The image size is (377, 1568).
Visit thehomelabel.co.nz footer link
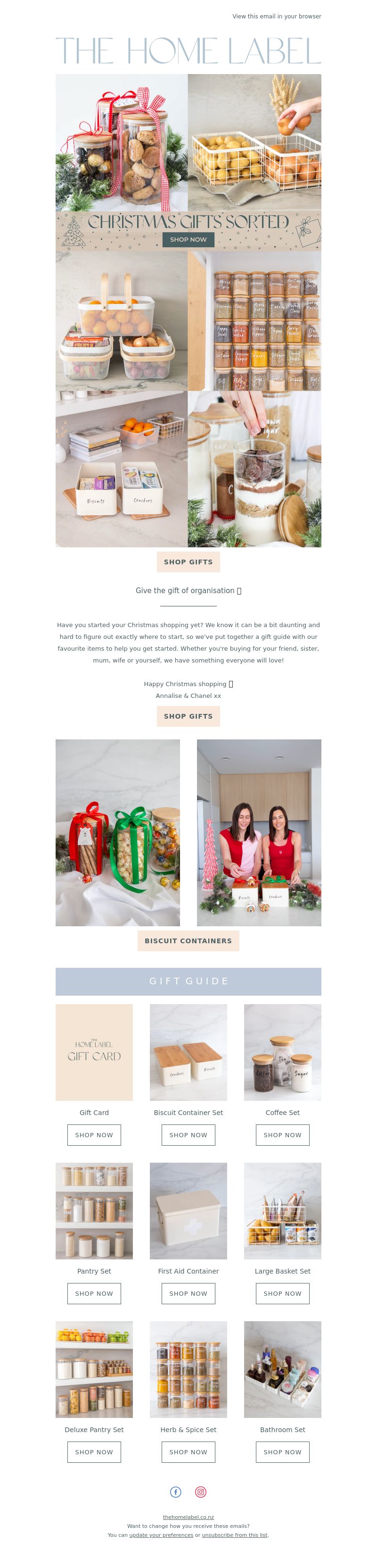pos(188,1517)
